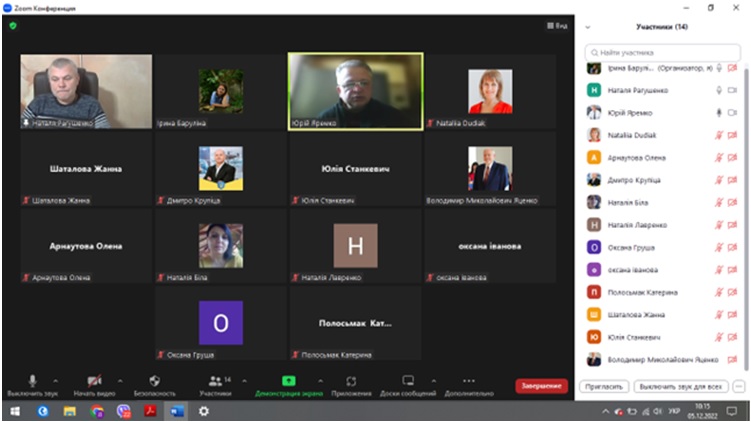Select Юлія Станкевич in the participants list
Viewport: 751px width, 422px height.
(662, 337)
